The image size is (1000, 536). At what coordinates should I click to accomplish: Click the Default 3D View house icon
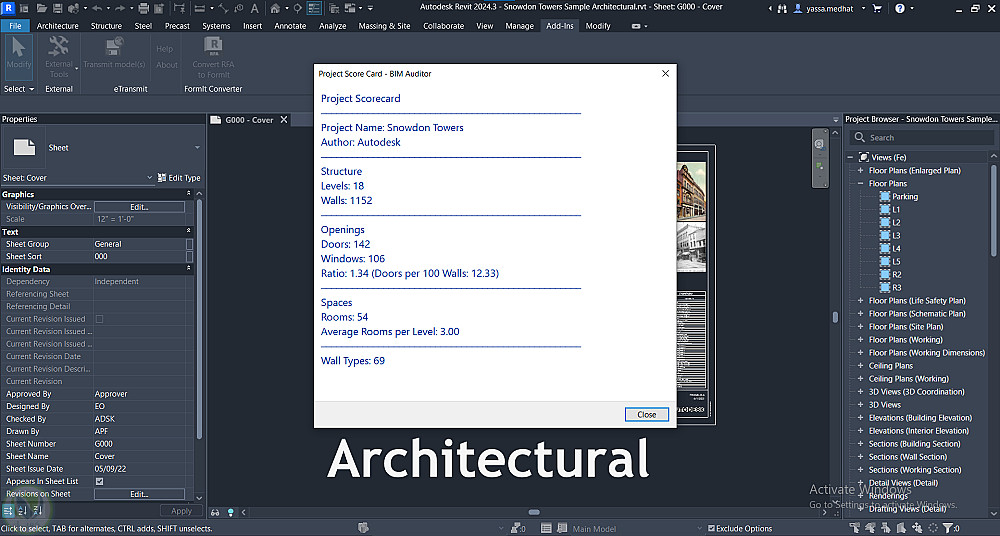pos(275,8)
